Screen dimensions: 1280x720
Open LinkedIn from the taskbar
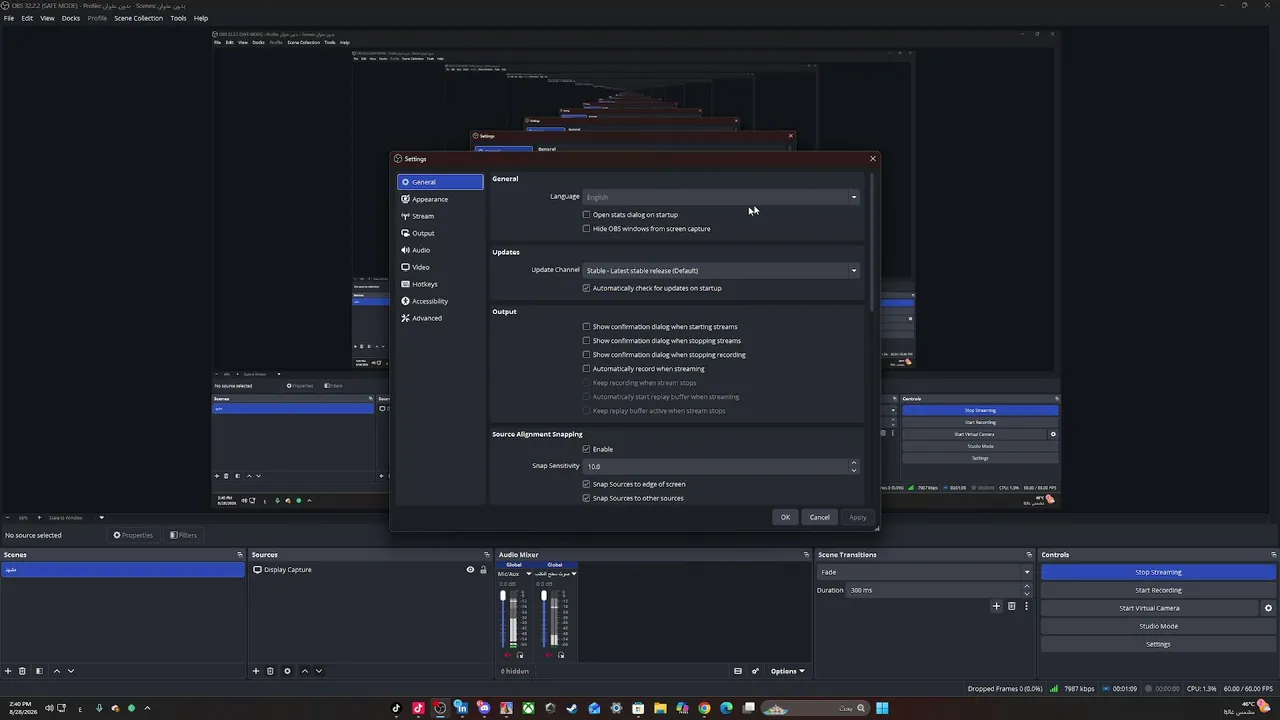[x=462, y=708]
